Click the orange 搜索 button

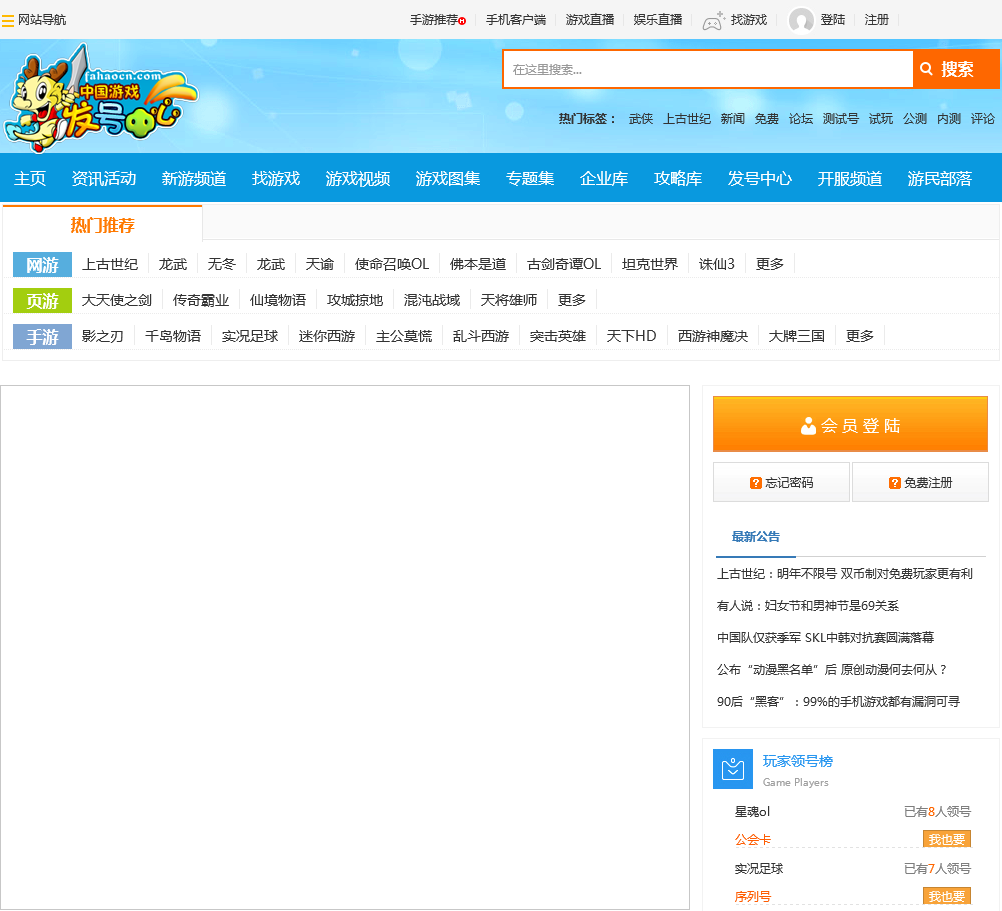tap(956, 69)
